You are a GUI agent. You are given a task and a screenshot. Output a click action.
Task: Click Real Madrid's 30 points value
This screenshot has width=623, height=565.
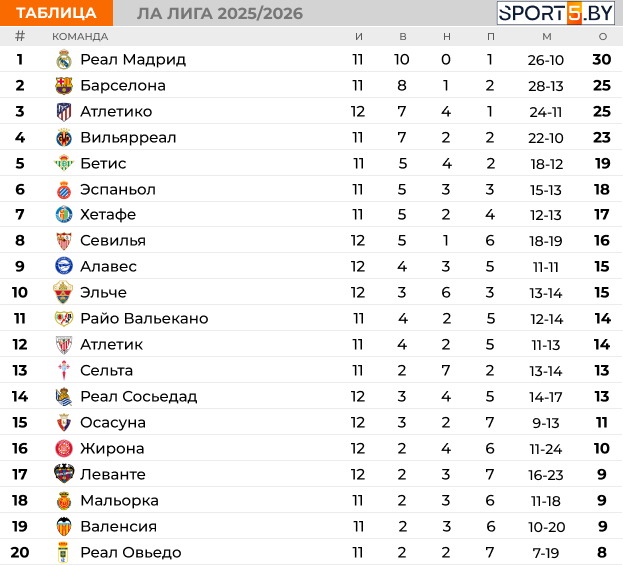coord(601,60)
